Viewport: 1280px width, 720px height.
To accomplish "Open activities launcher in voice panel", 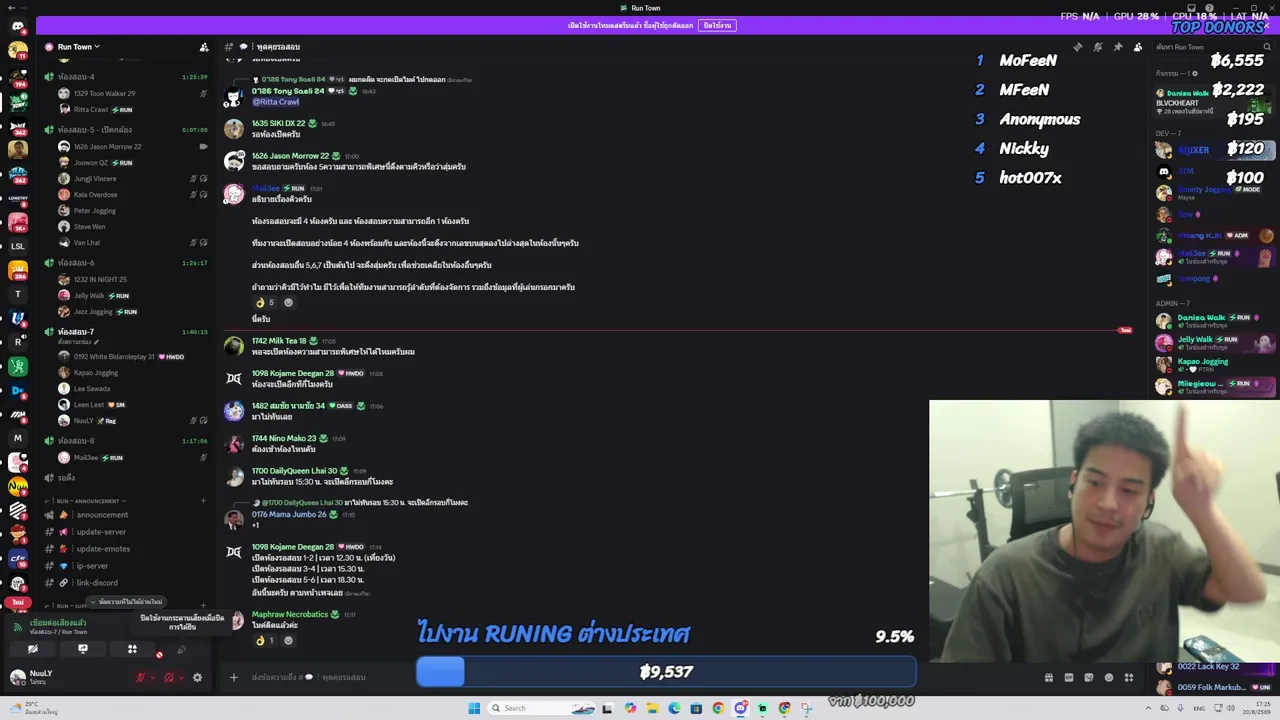I will 132,649.
